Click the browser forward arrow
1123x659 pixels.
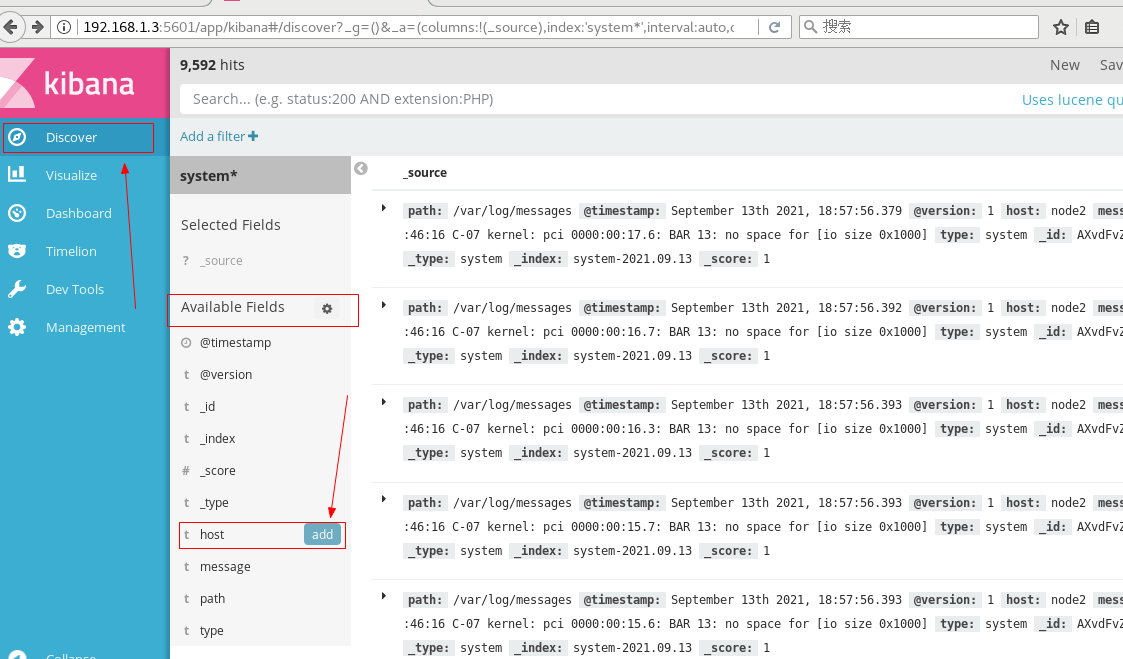pyautogui.click(x=37, y=27)
